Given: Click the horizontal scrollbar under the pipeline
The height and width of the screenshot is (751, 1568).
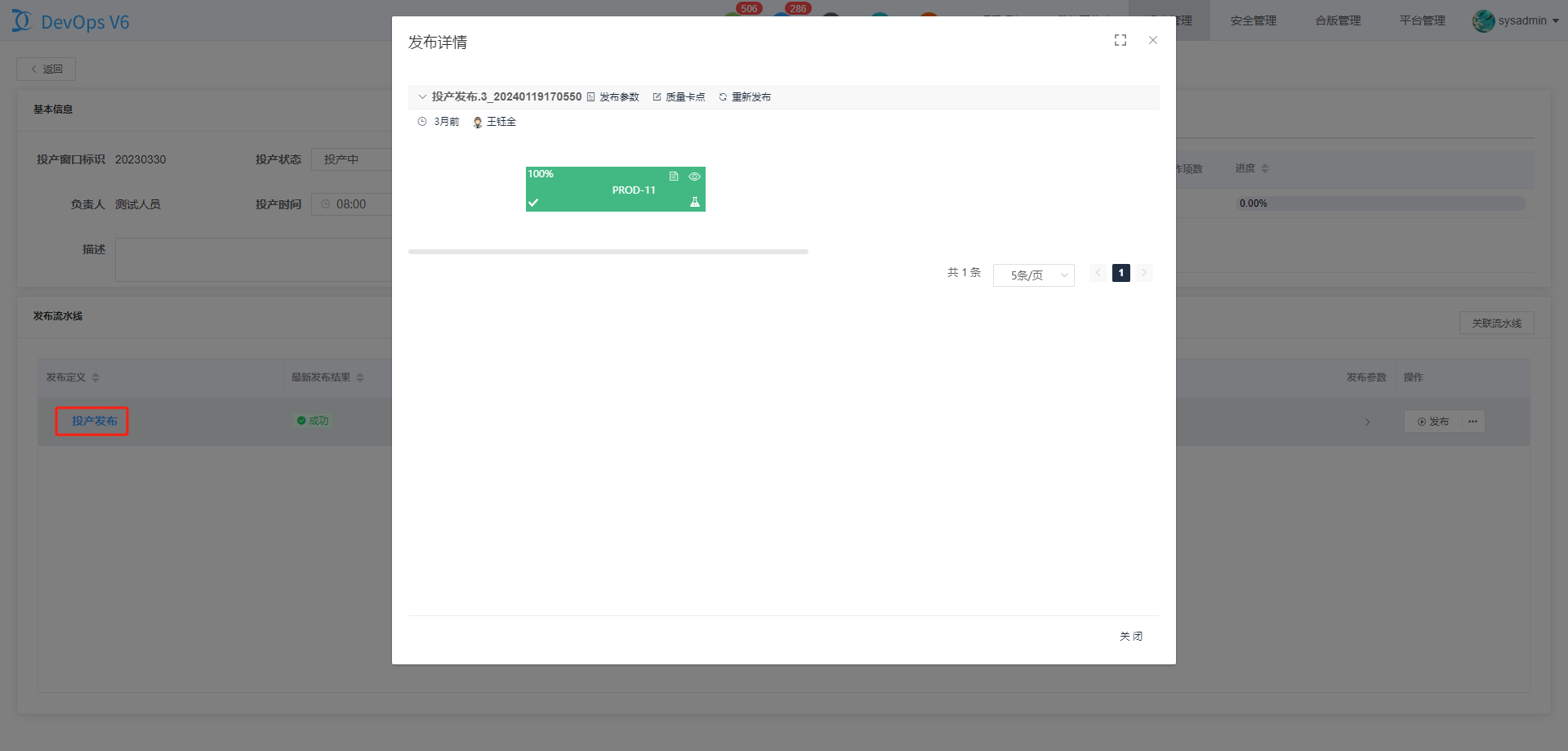Looking at the screenshot, I should [608, 252].
